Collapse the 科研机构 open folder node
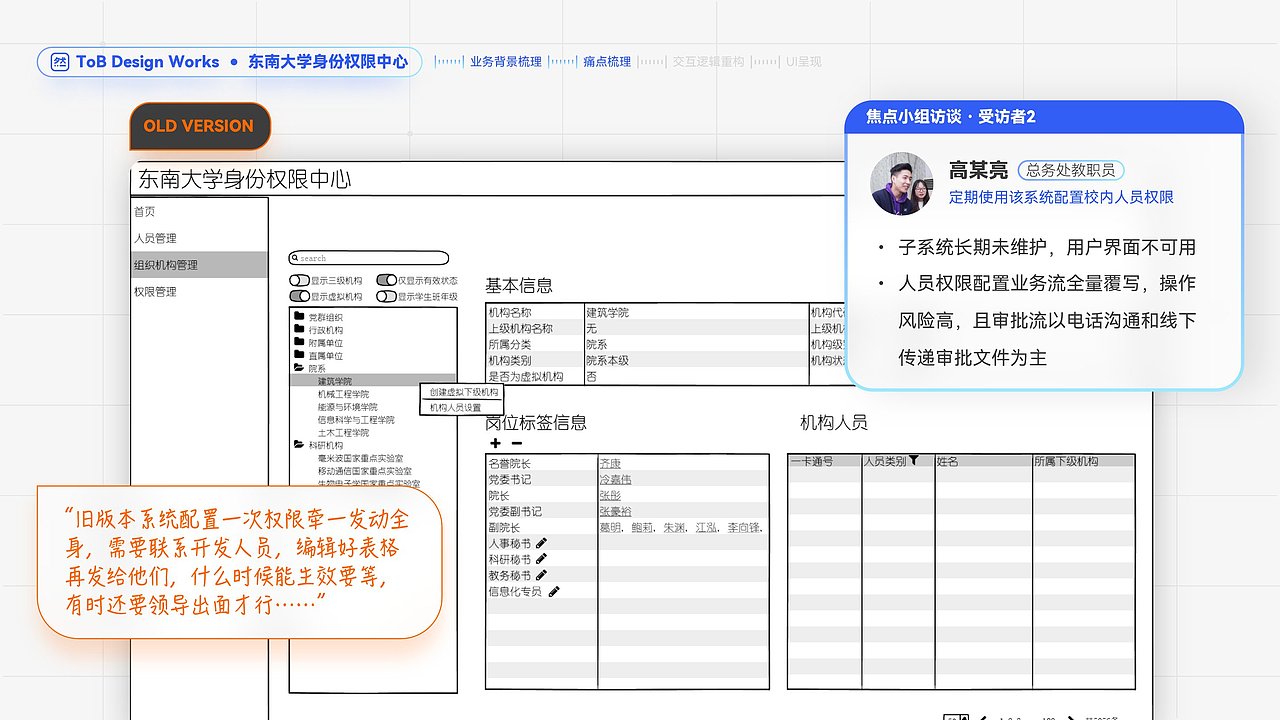 click(299, 445)
